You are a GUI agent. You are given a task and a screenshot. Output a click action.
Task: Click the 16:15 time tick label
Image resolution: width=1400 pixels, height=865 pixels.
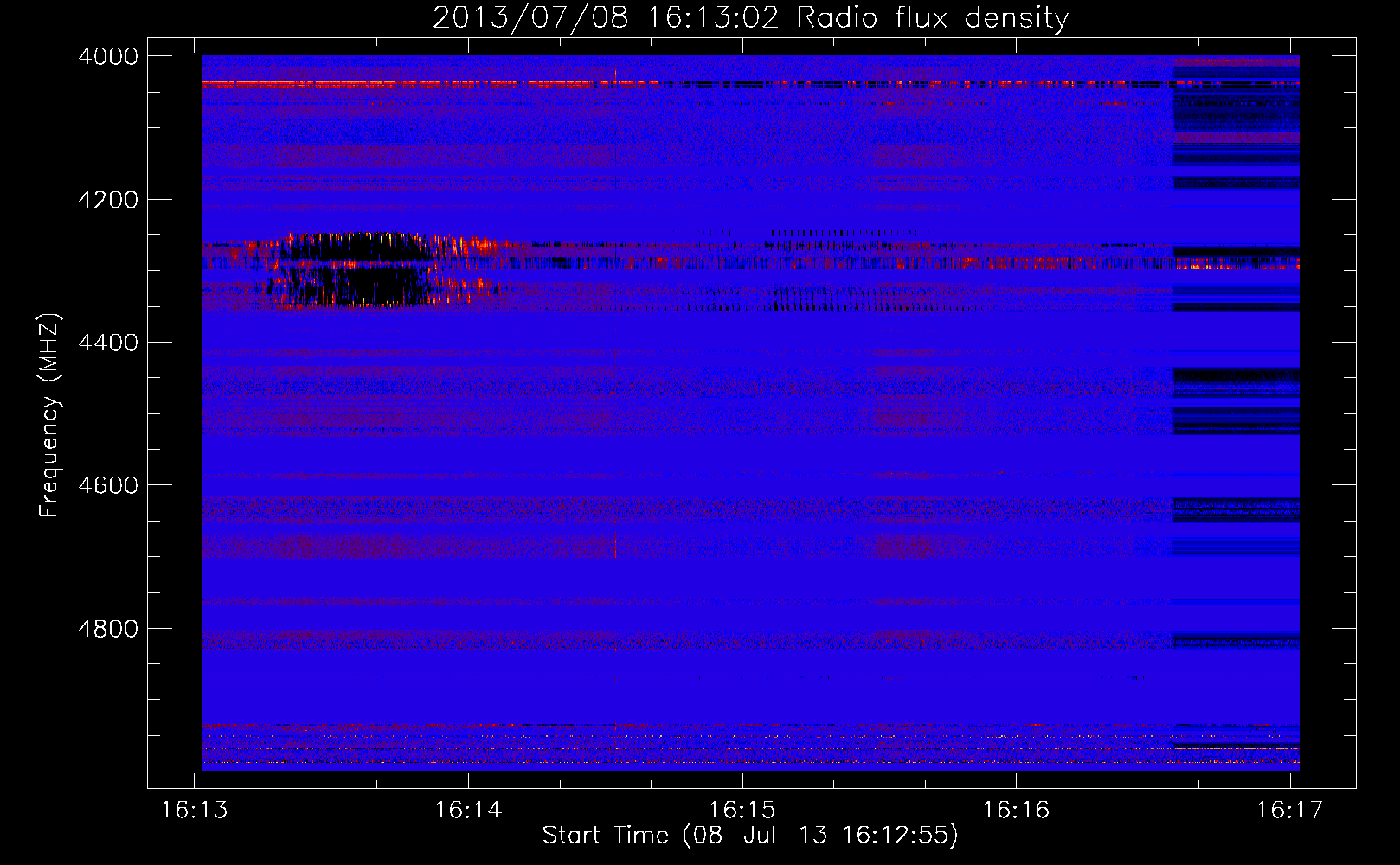pos(742,810)
